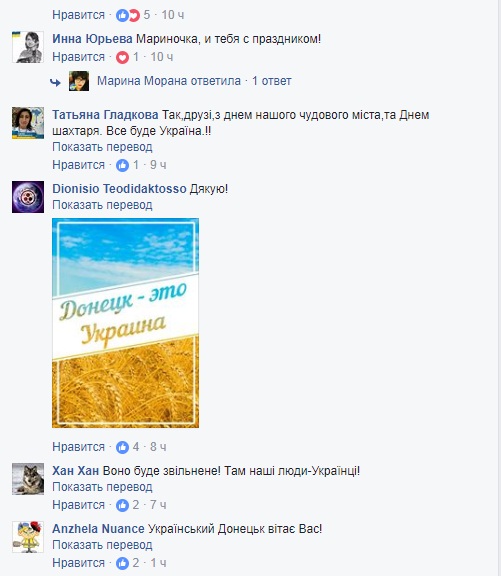
Task: Open Хан Хан's wolf avatar
Action: [28, 479]
